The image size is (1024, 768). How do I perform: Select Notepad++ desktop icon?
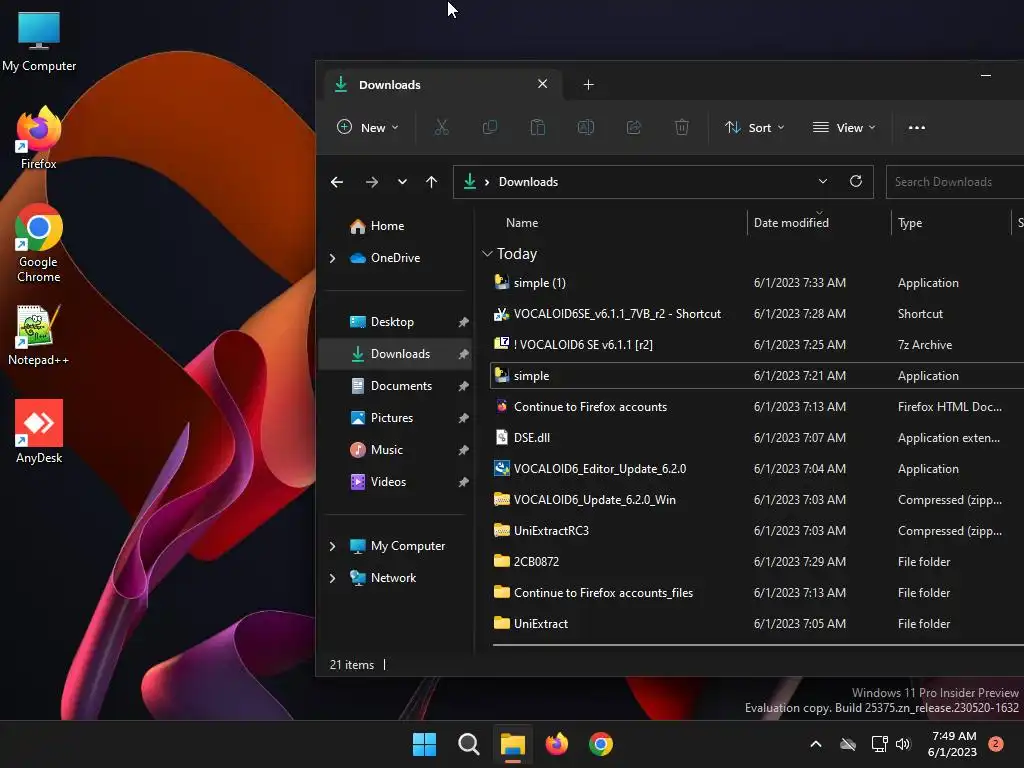pyautogui.click(x=39, y=335)
